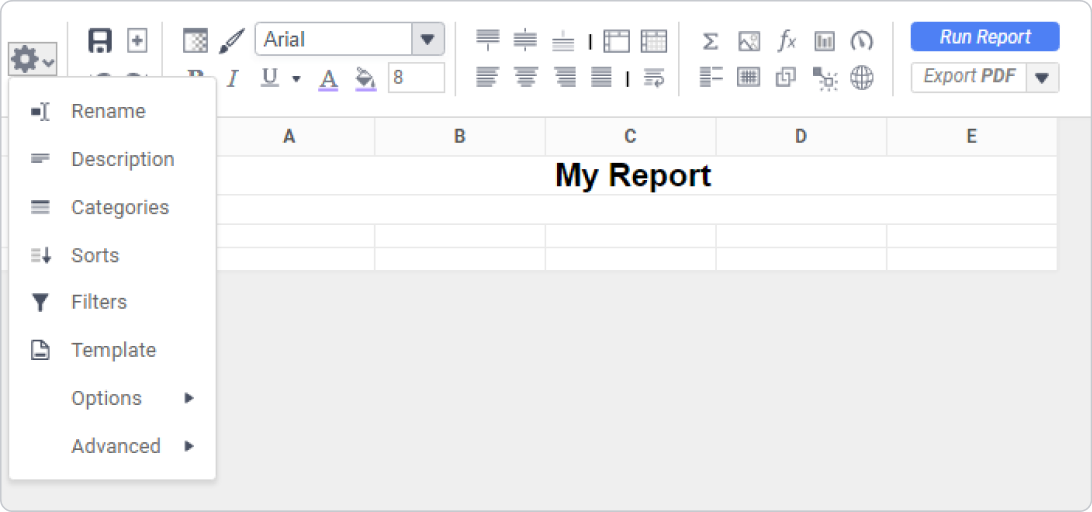Open the fx formula editor icon
The width and height of the screenshot is (1092, 512).
(x=787, y=41)
